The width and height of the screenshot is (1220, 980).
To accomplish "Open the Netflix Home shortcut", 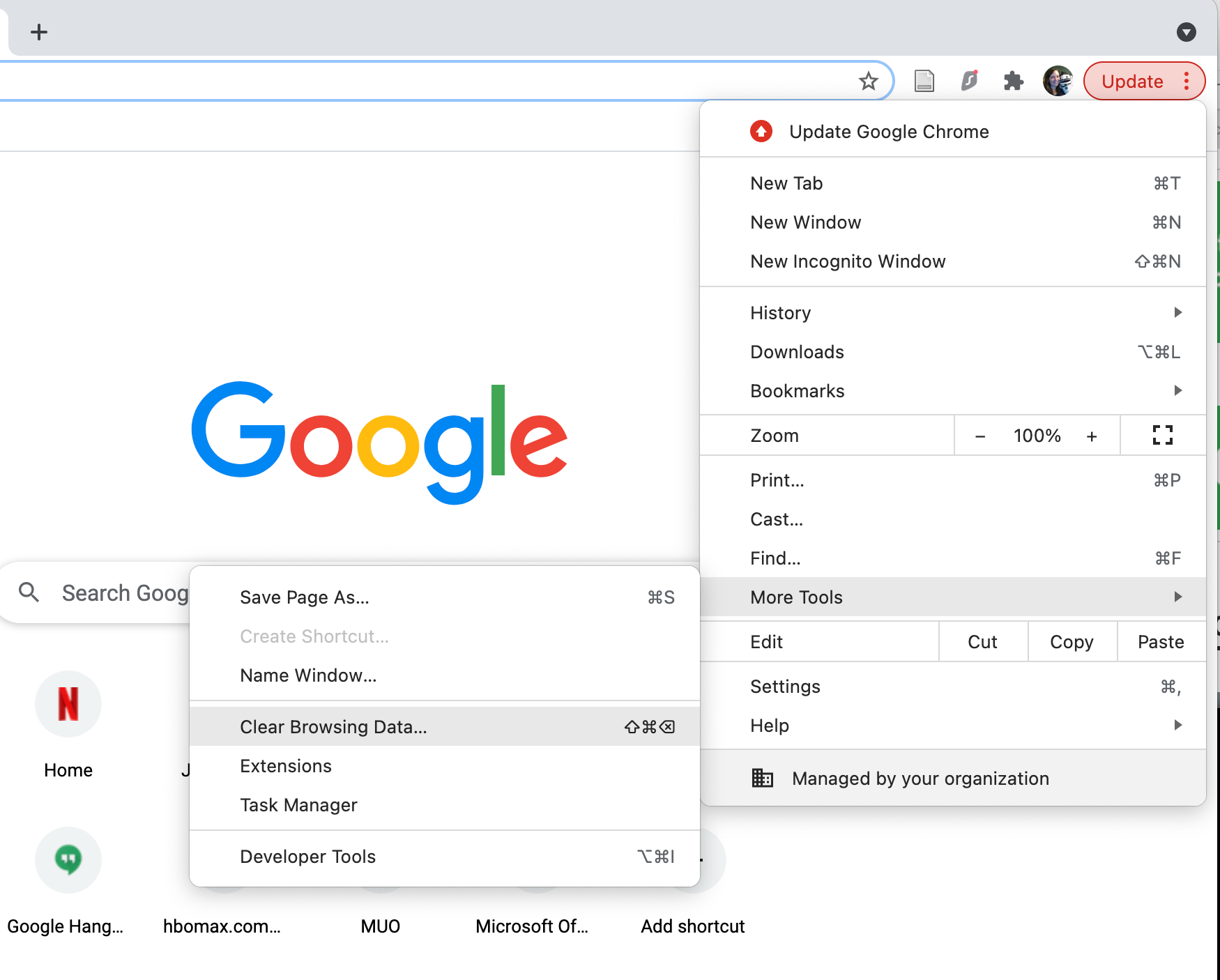I will coord(68,704).
